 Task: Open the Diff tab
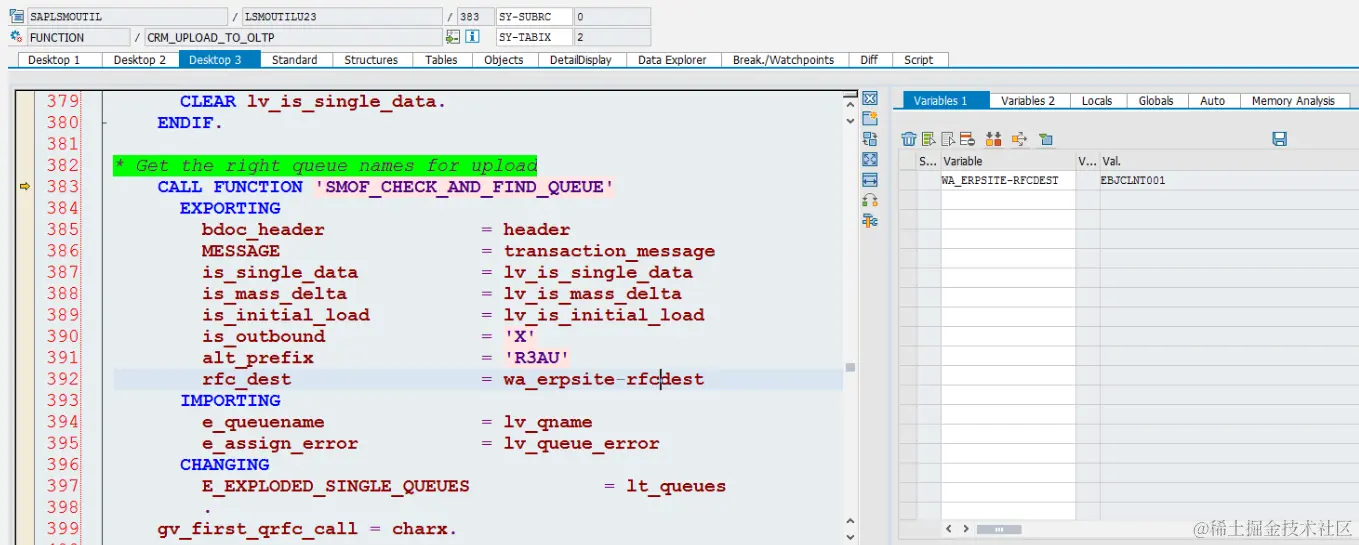(869, 60)
